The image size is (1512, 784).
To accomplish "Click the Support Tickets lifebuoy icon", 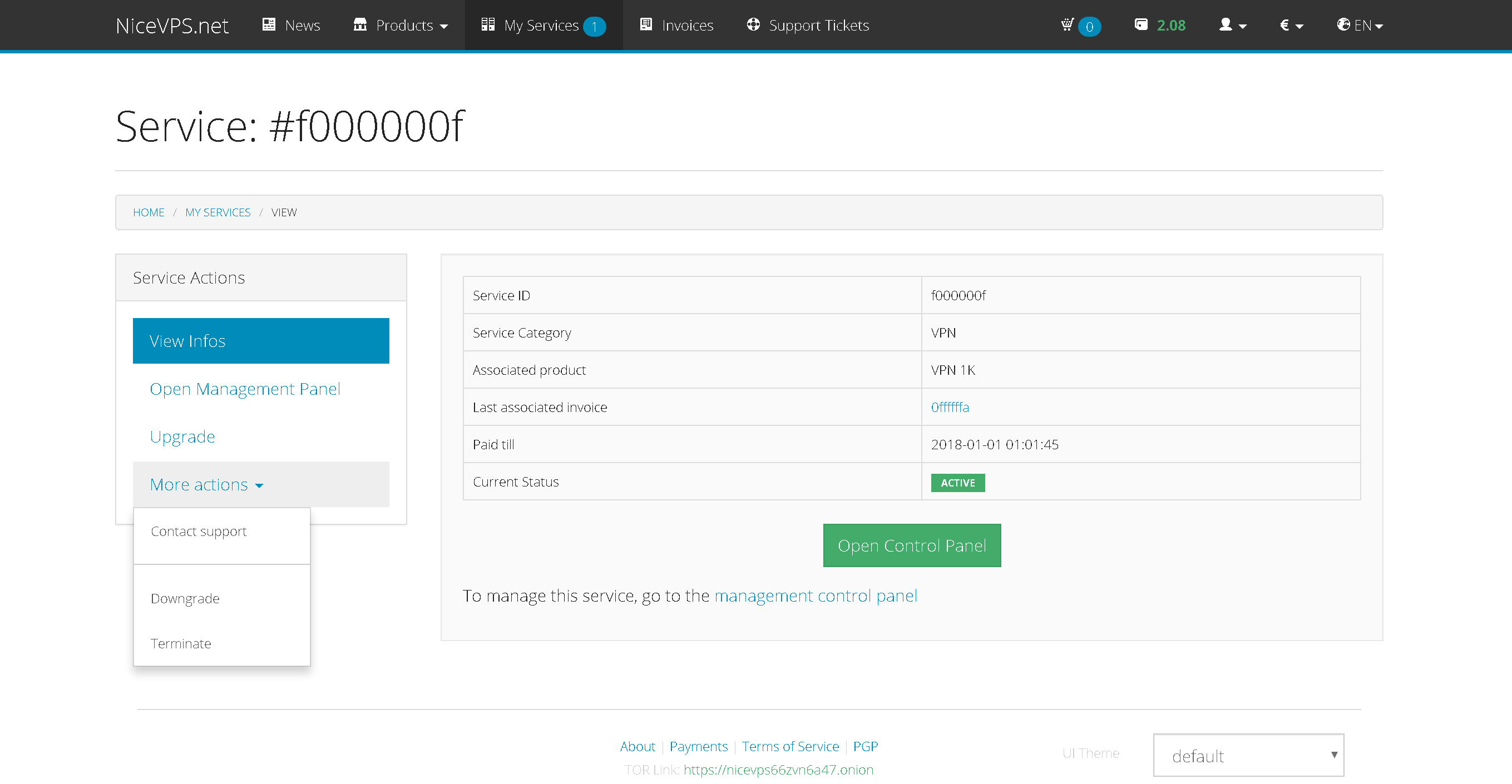I will [x=753, y=24].
